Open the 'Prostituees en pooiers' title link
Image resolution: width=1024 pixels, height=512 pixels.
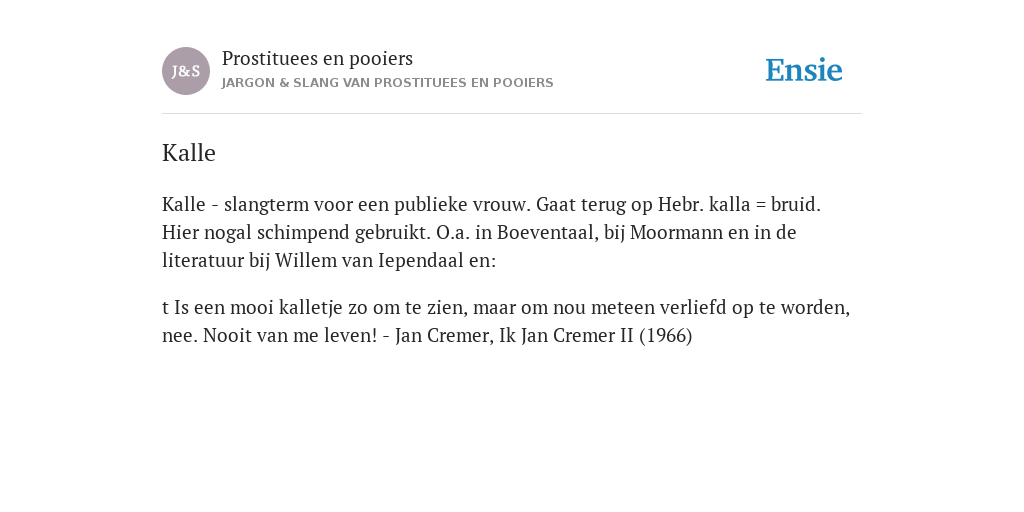pos(317,59)
